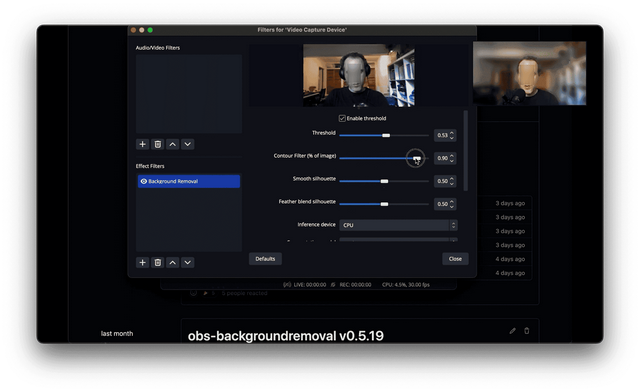Toggle visibility eye of Background Removal filter
This screenshot has width=640, height=392.
point(144,181)
